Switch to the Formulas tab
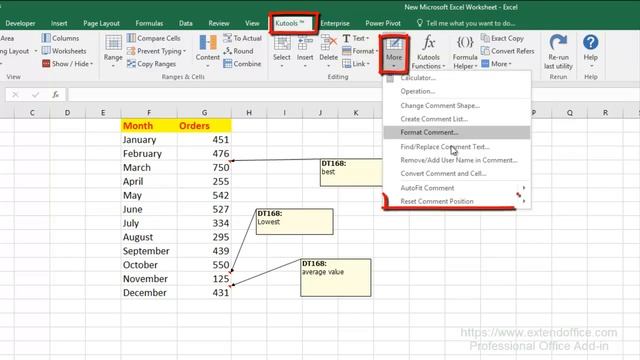The height and width of the screenshot is (360, 640). tap(149, 23)
